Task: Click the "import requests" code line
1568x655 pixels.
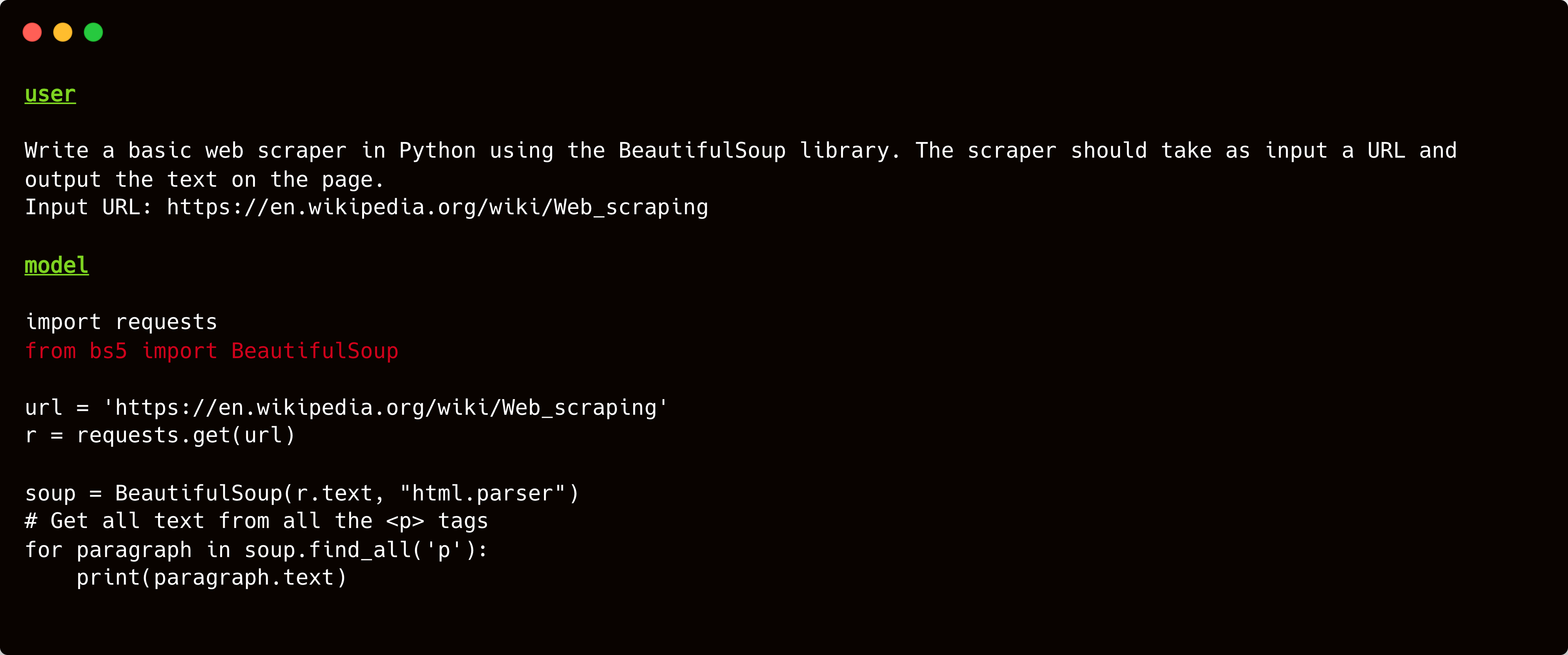Action: pyautogui.click(x=121, y=322)
